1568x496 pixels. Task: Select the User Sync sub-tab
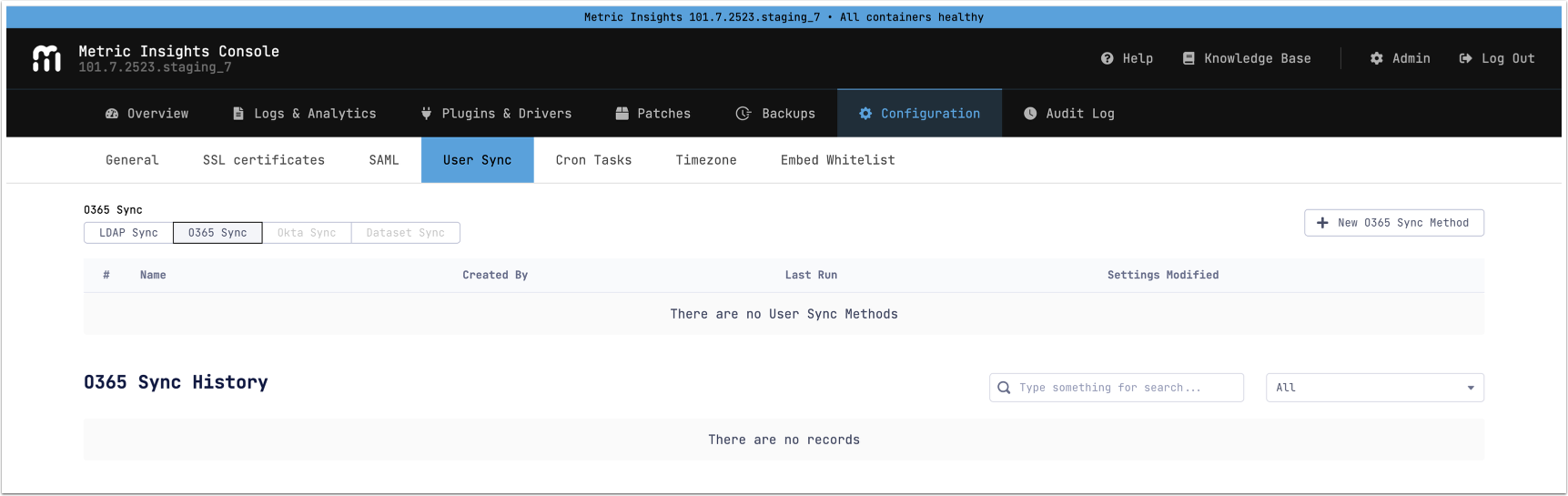tap(478, 160)
